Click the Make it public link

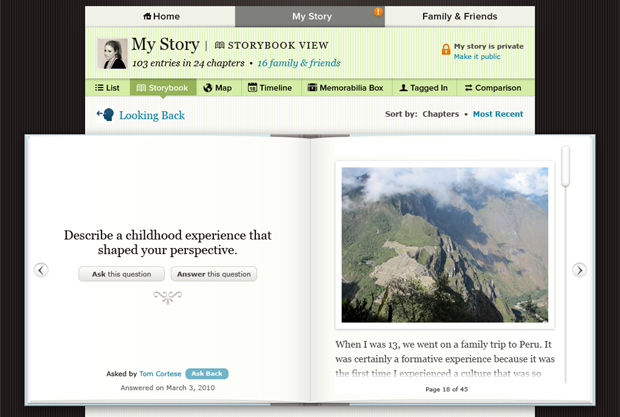477,57
